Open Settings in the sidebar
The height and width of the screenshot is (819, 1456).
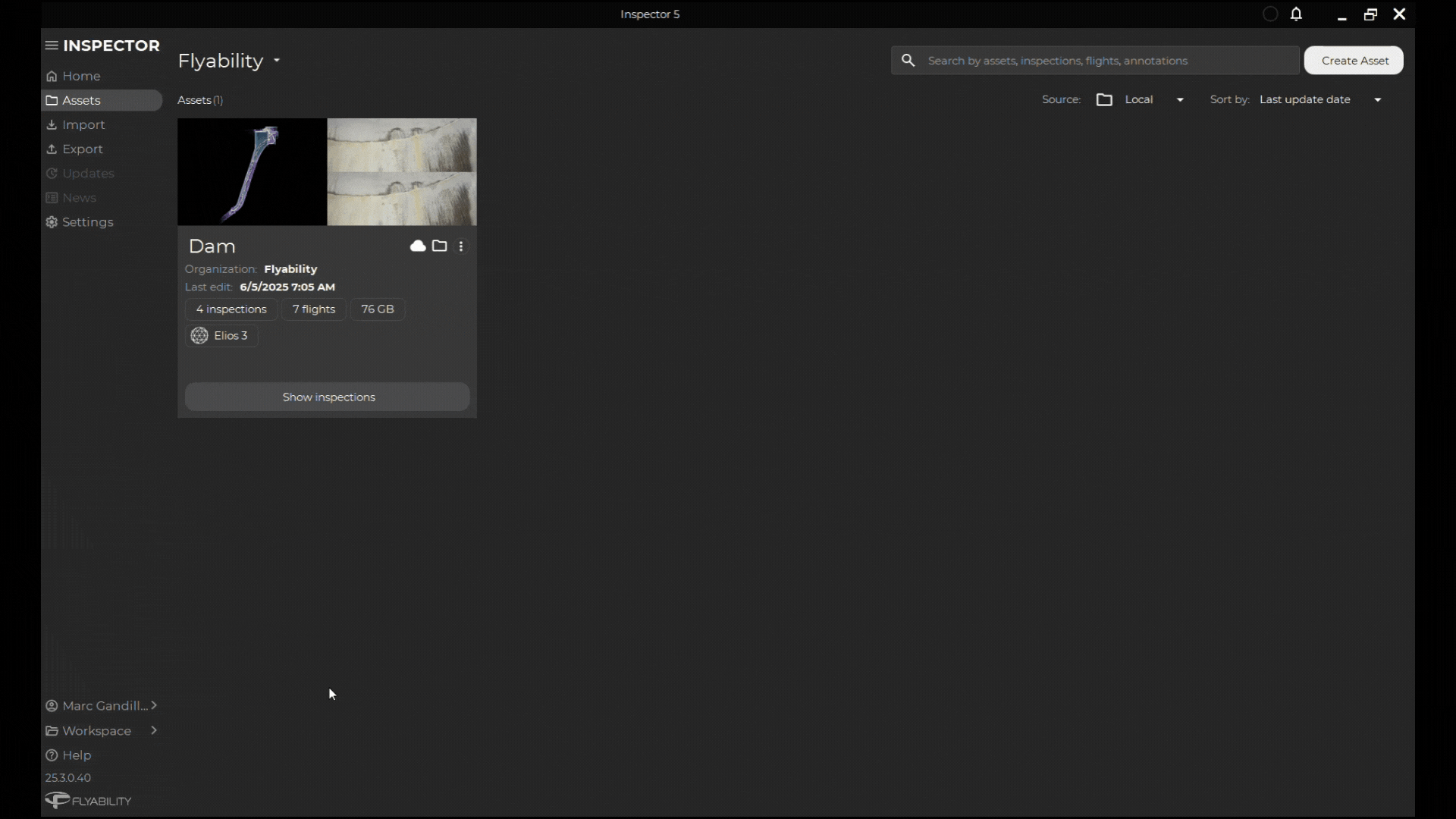coord(87,222)
